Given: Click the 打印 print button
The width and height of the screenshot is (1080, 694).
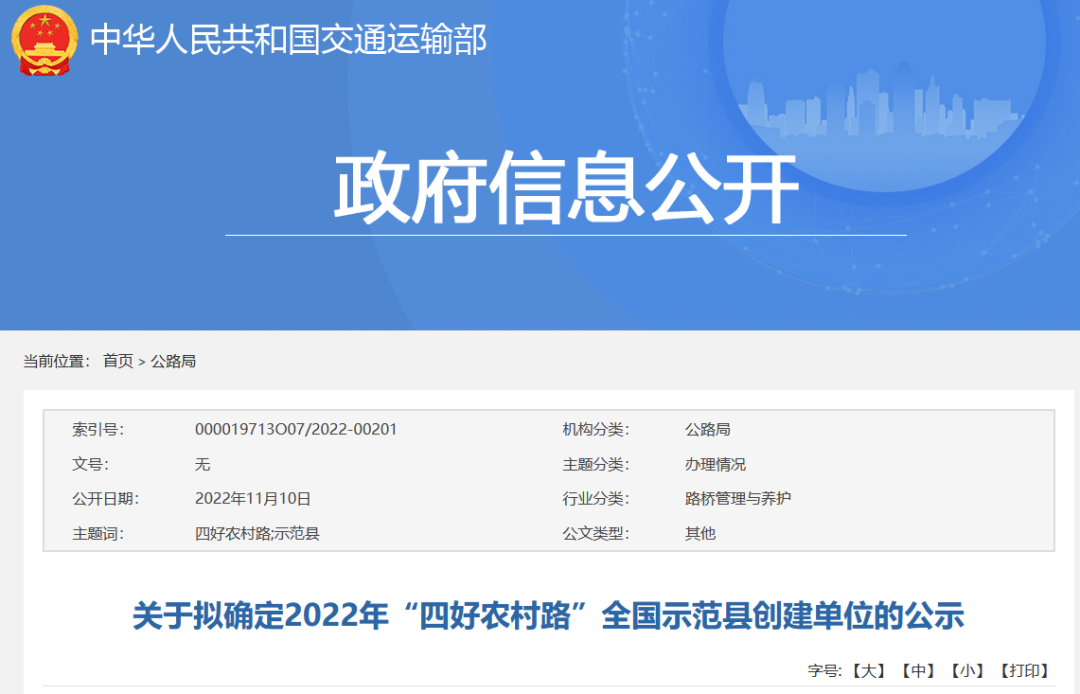Looking at the screenshot, I should (1024, 671).
